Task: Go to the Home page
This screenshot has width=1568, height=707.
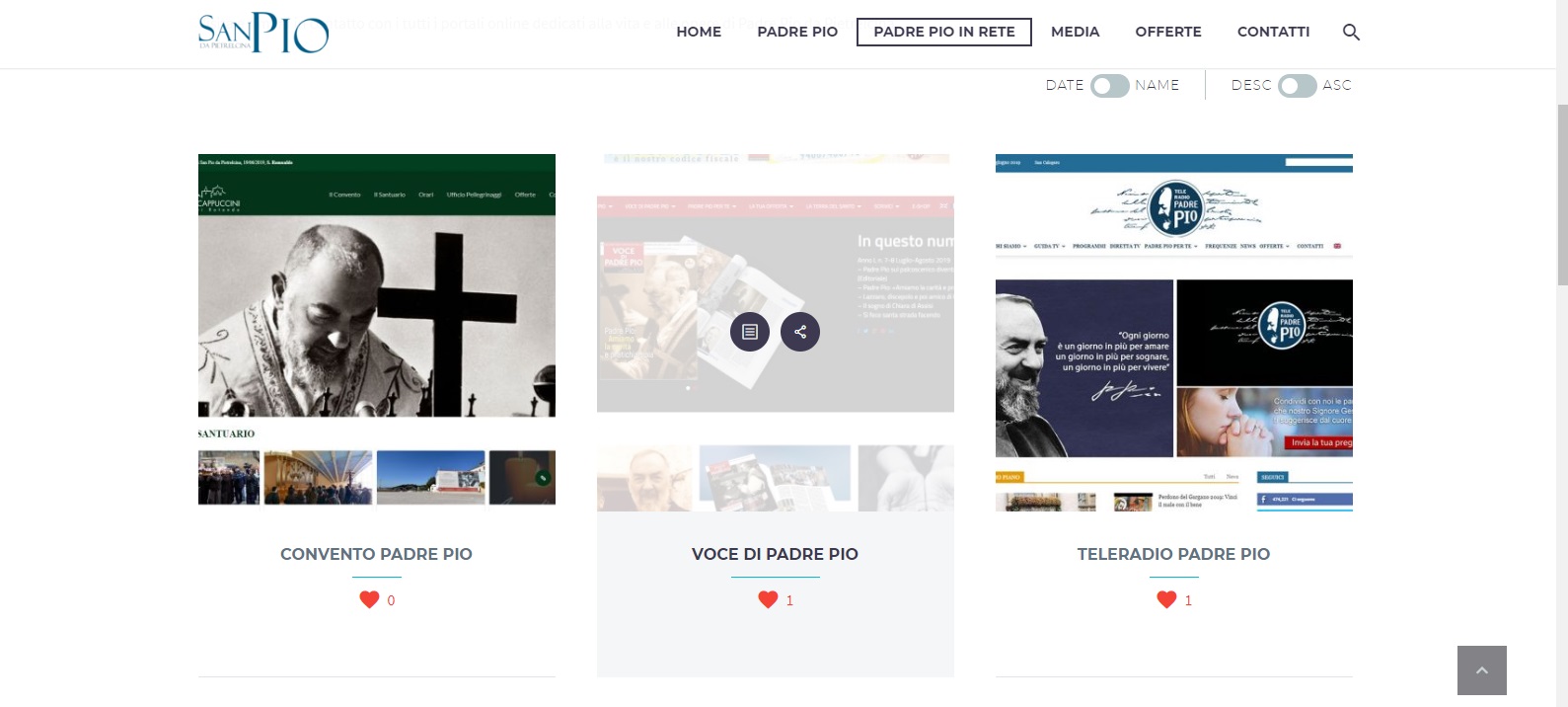Action: point(699,32)
